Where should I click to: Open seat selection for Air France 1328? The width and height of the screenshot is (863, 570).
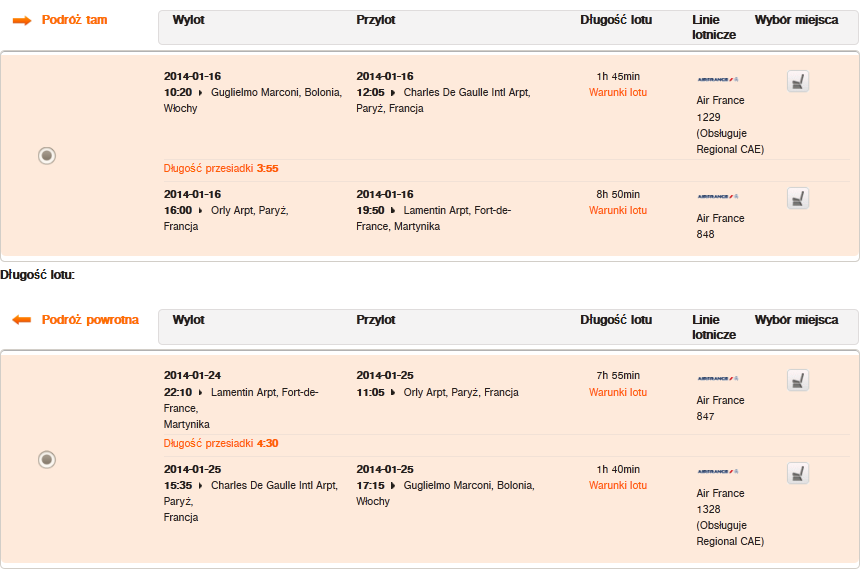pyautogui.click(x=798, y=473)
